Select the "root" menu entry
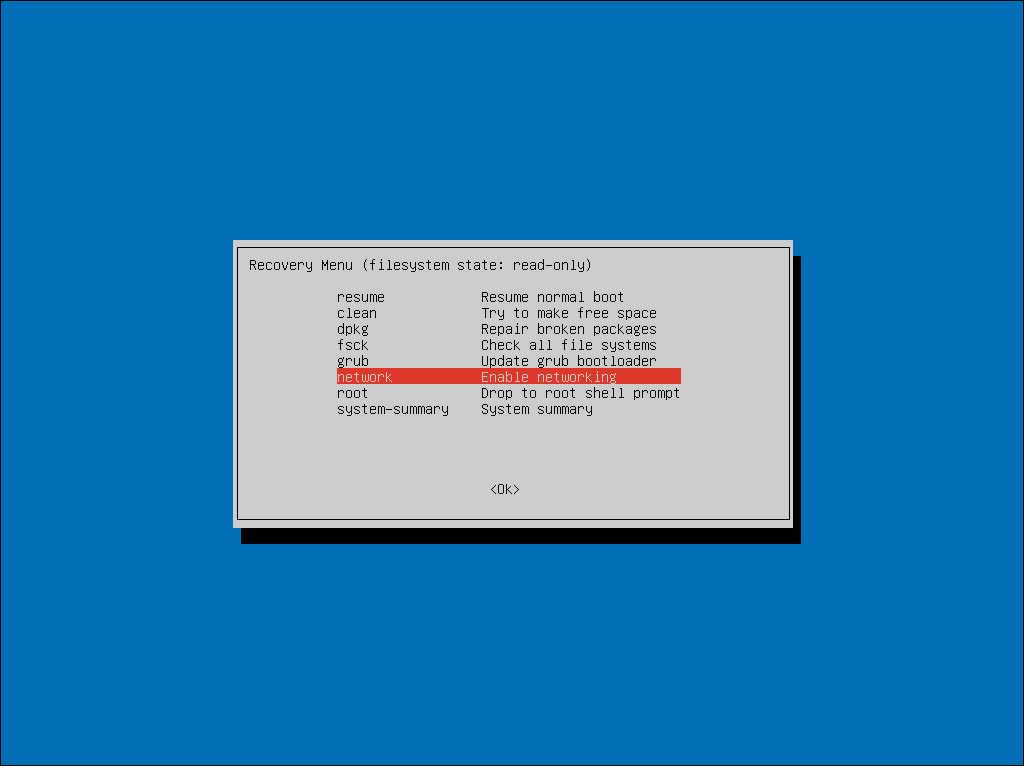 (353, 393)
